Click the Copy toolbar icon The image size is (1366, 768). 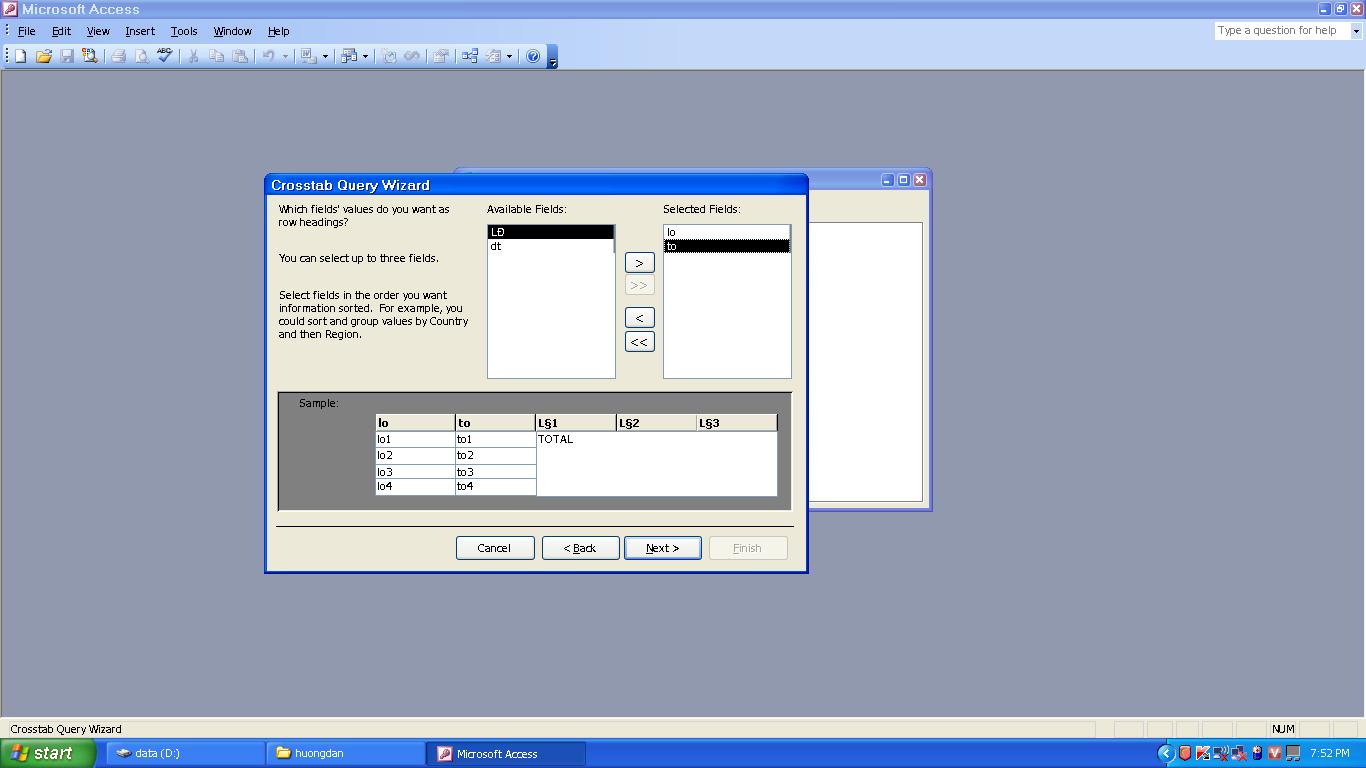(x=216, y=56)
